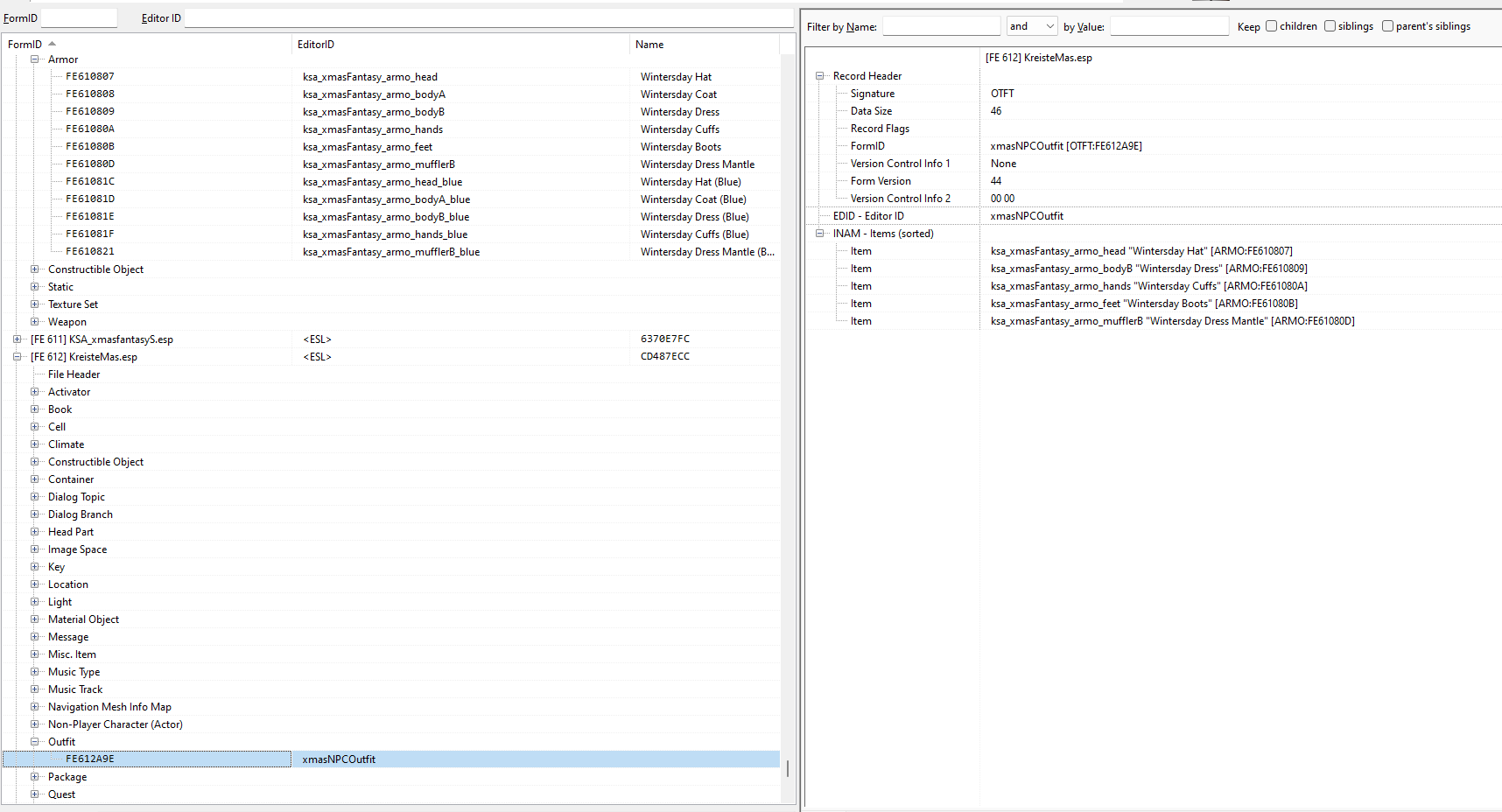Select the Item row for Wintersday Boots
The width and height of the screenshot is (1502, 812).
1154,304
